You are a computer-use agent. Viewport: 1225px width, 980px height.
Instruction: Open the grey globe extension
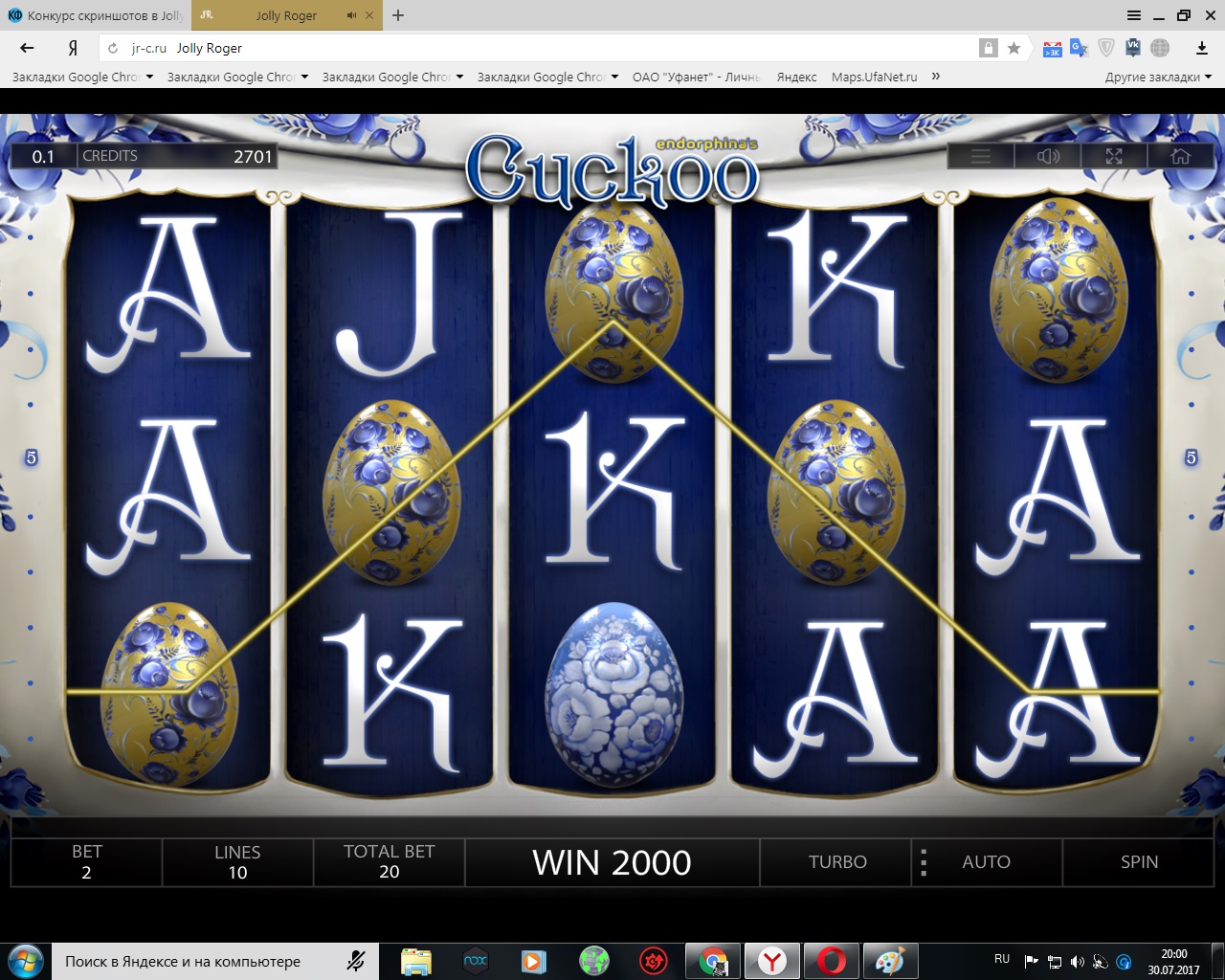pos(1160,48)
